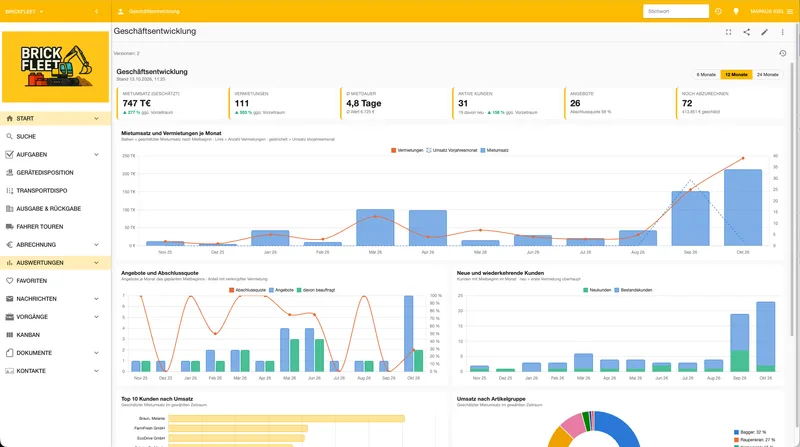Viewport: 800px width, 447px height.
Task: Select the 24 Monate range
Action: (x=767, y=74)
